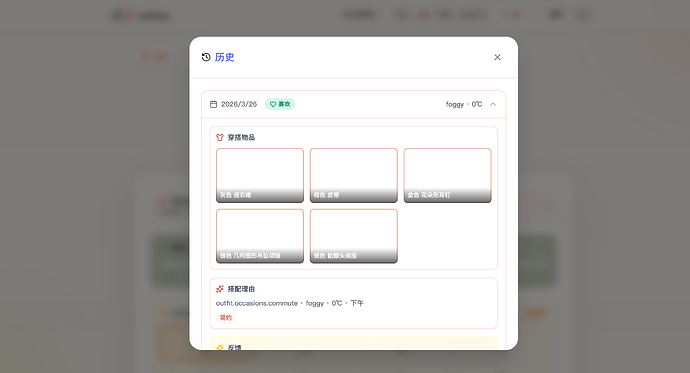Open the 灰色 连衣裙 item thumbnail
Screen dimensions: 690x373
[260, 176]
